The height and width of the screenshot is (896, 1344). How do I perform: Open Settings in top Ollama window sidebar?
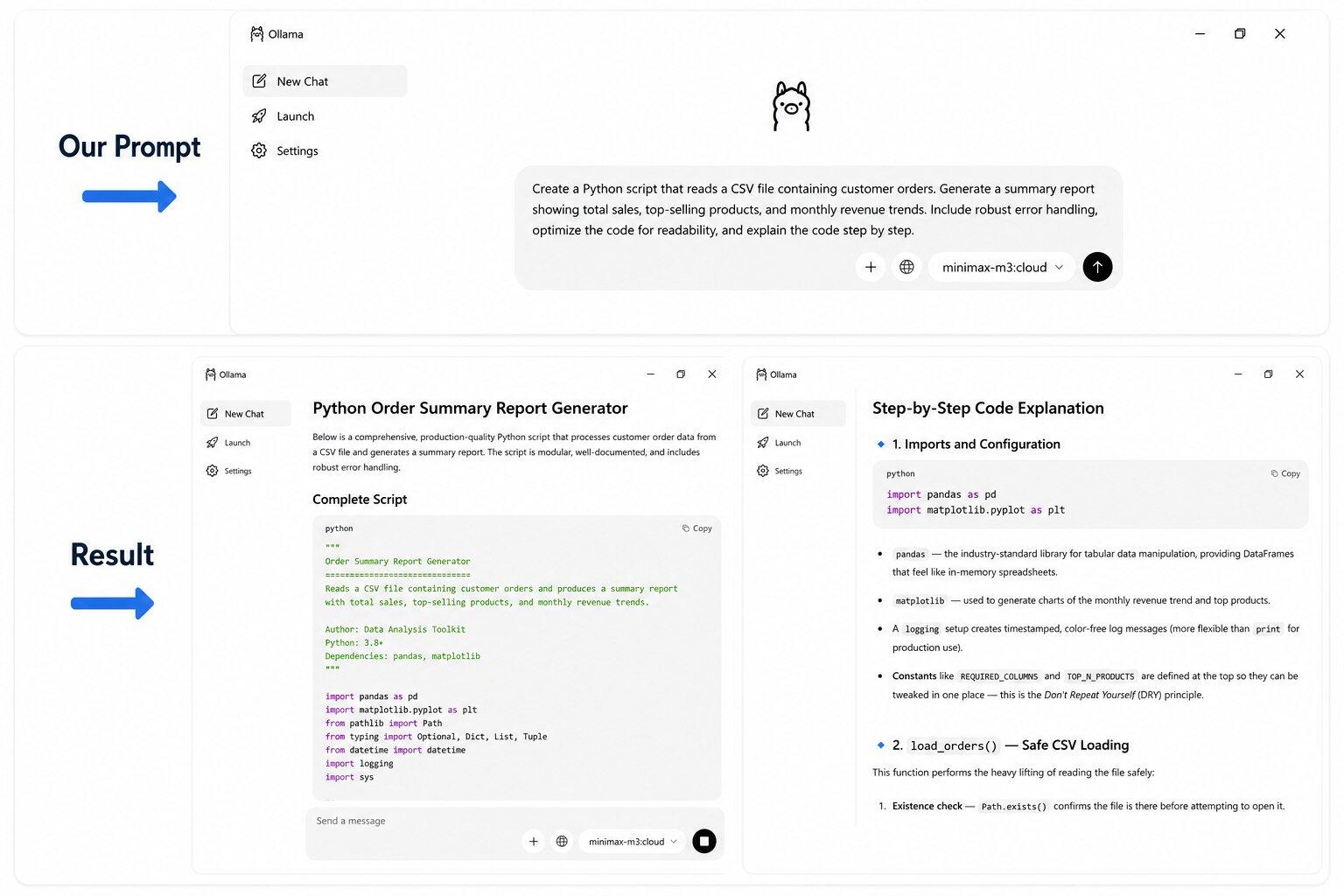(x=297, y=151)
